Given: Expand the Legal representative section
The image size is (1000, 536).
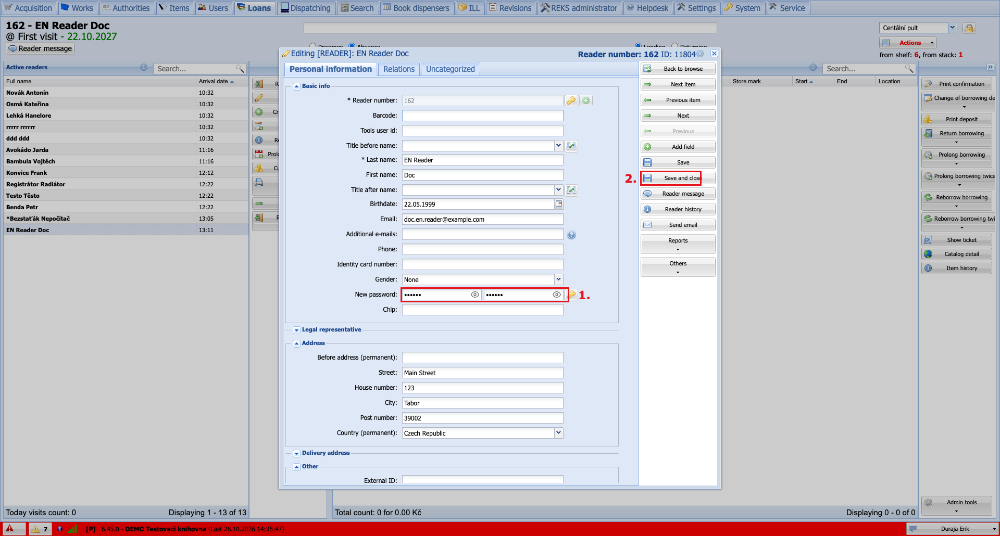Looking at the screenshot, I should click(x=297, y=330).
